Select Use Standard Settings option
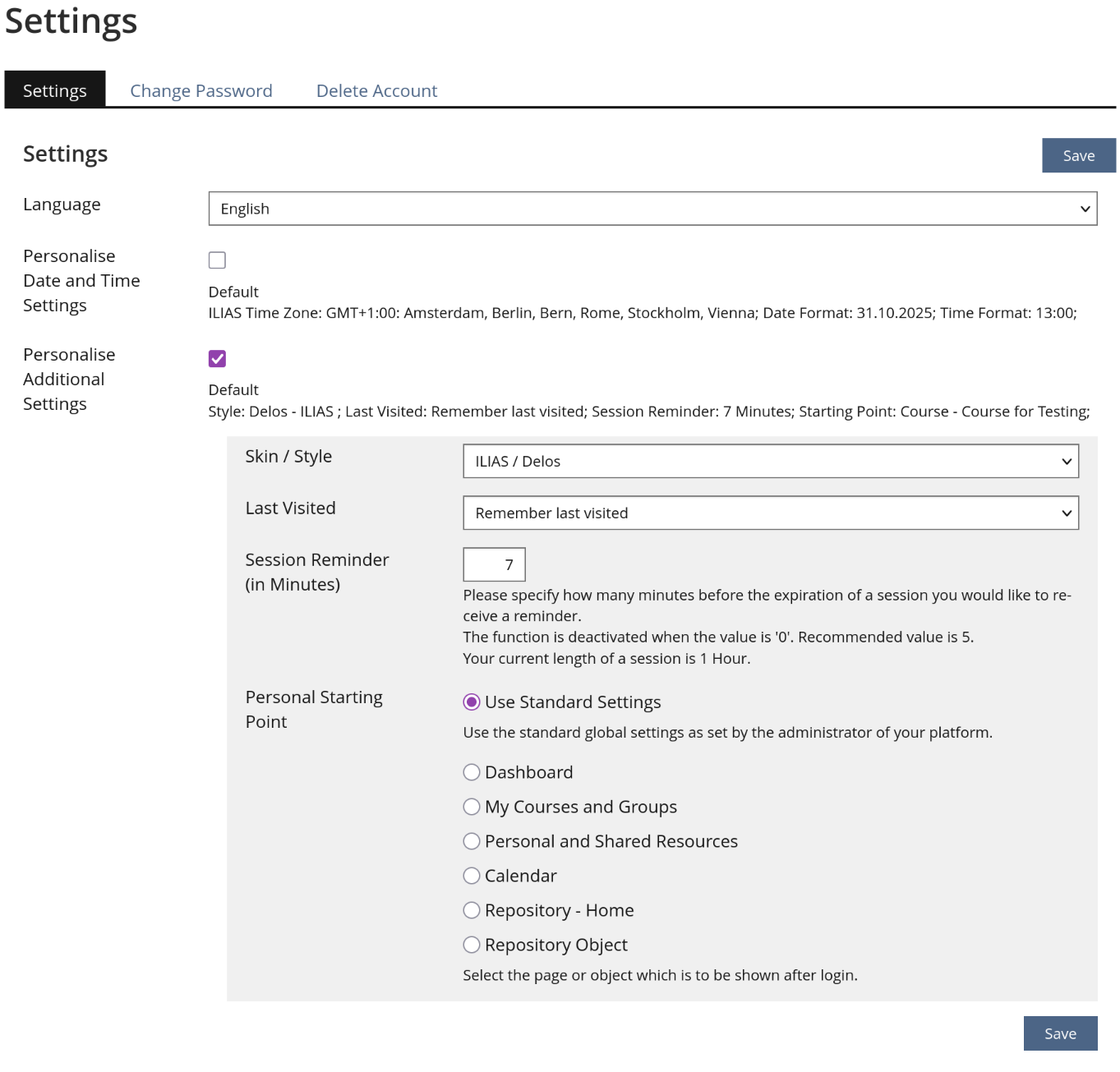This screenshot has height=1072, width=1120. point(471,702)
